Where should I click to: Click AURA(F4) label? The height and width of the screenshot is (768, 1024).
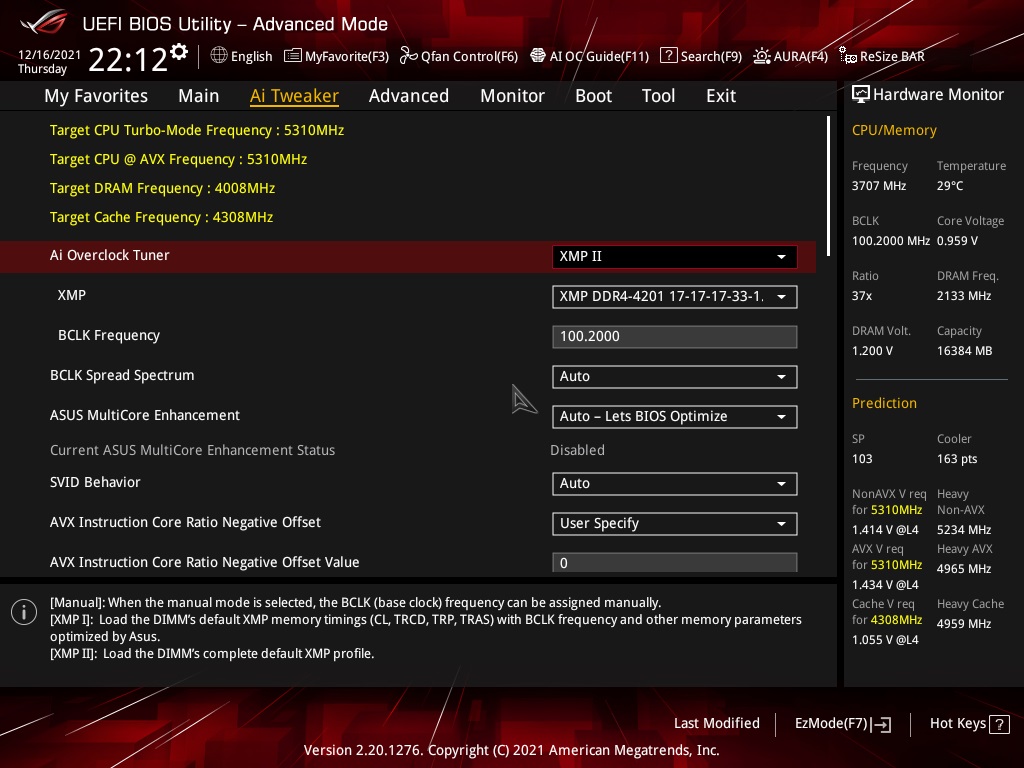tap(801, 57)
